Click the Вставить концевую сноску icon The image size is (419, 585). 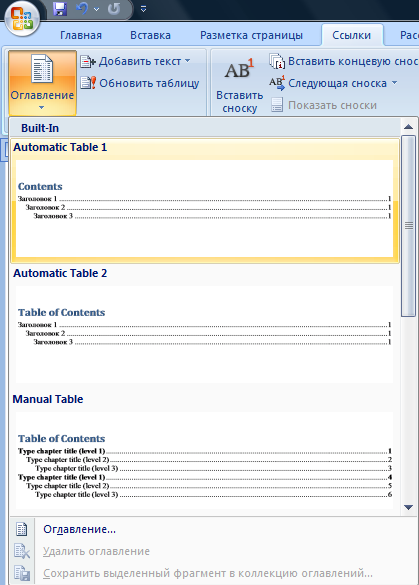(277, 61)
